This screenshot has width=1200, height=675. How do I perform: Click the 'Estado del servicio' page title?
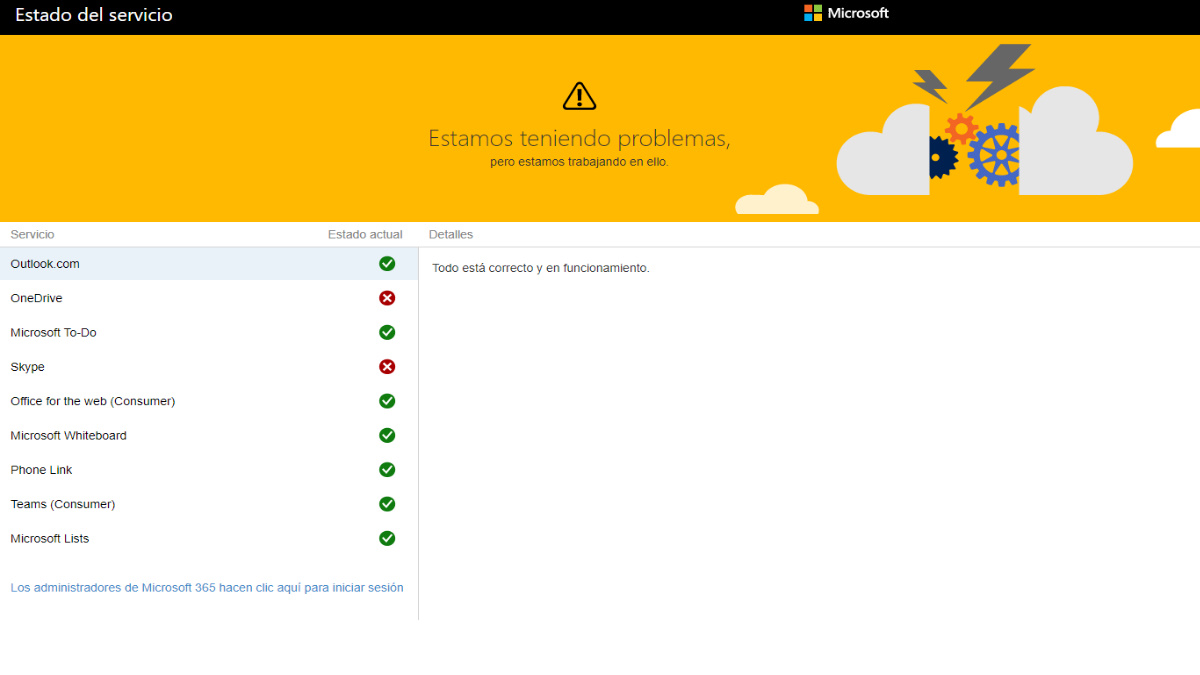click(x=93, y=15)
